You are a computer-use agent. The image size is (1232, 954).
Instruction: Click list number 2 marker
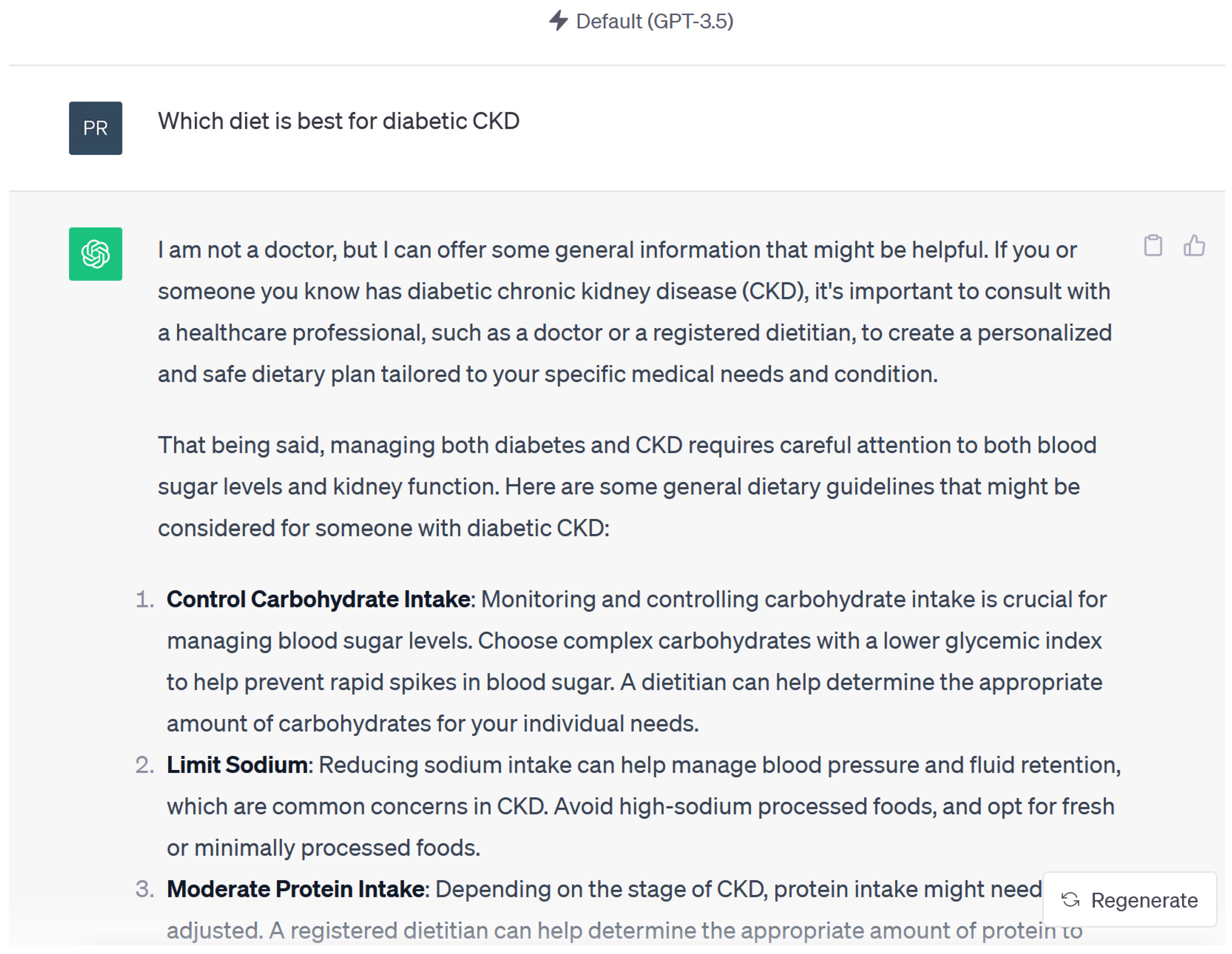click(x=145, y=765)
